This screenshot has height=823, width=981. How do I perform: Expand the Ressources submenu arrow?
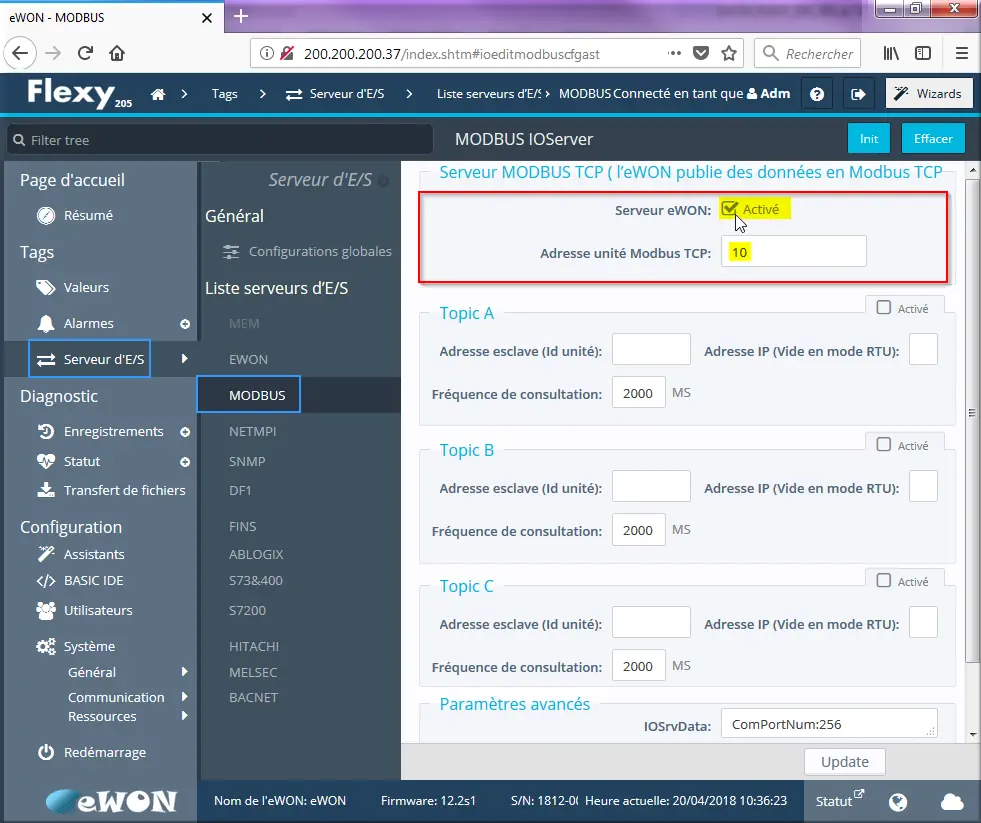[x=185, y=715]
